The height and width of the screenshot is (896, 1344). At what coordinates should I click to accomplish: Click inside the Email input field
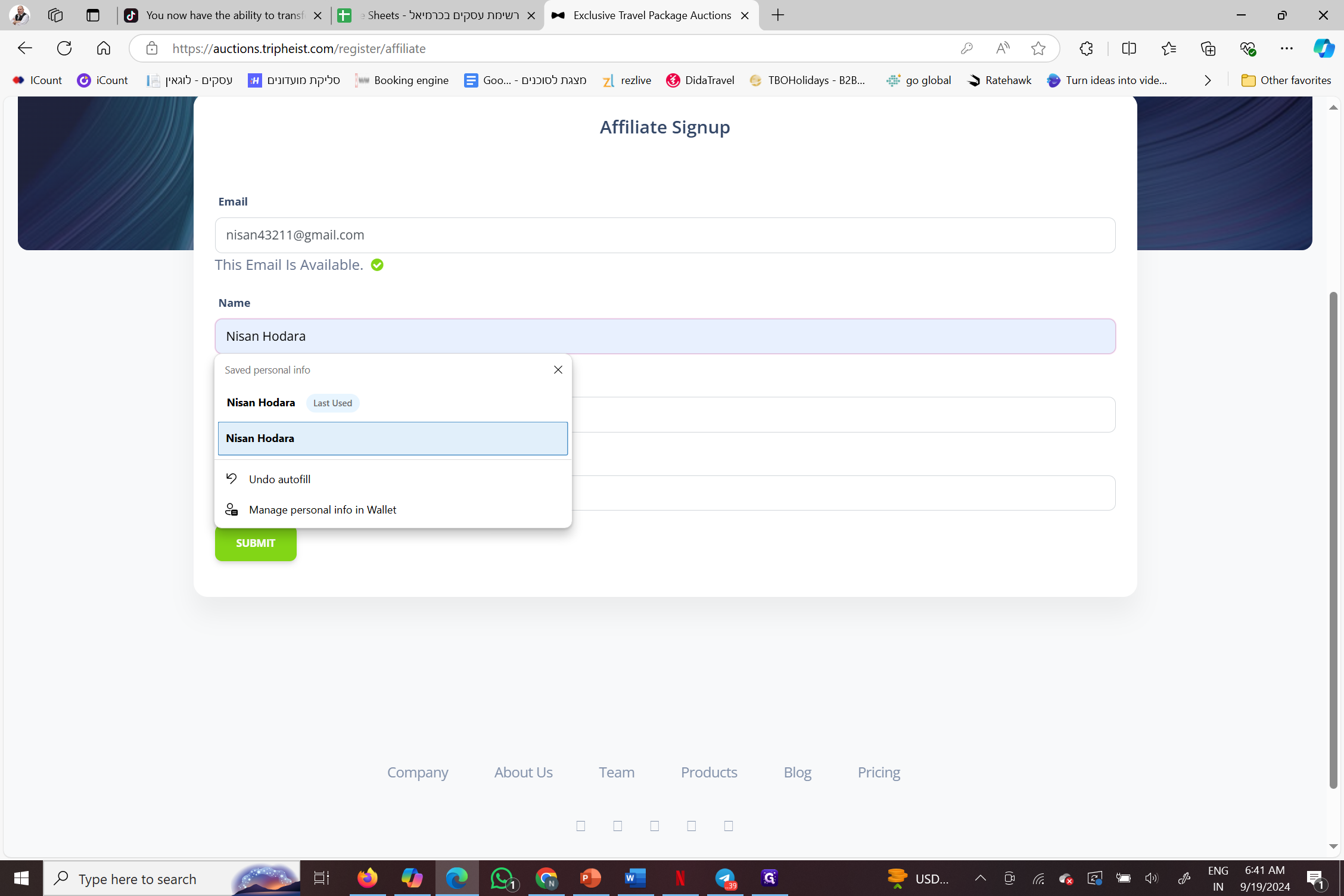click(x=664, y=235)
